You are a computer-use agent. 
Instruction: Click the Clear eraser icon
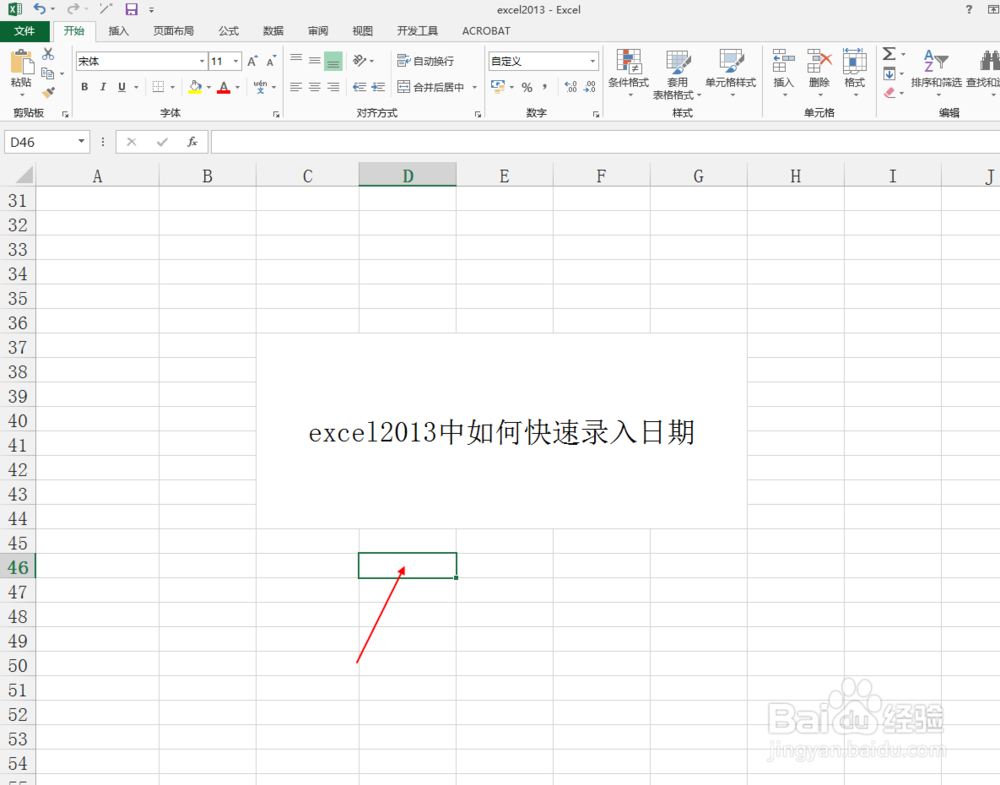point(889,93)
